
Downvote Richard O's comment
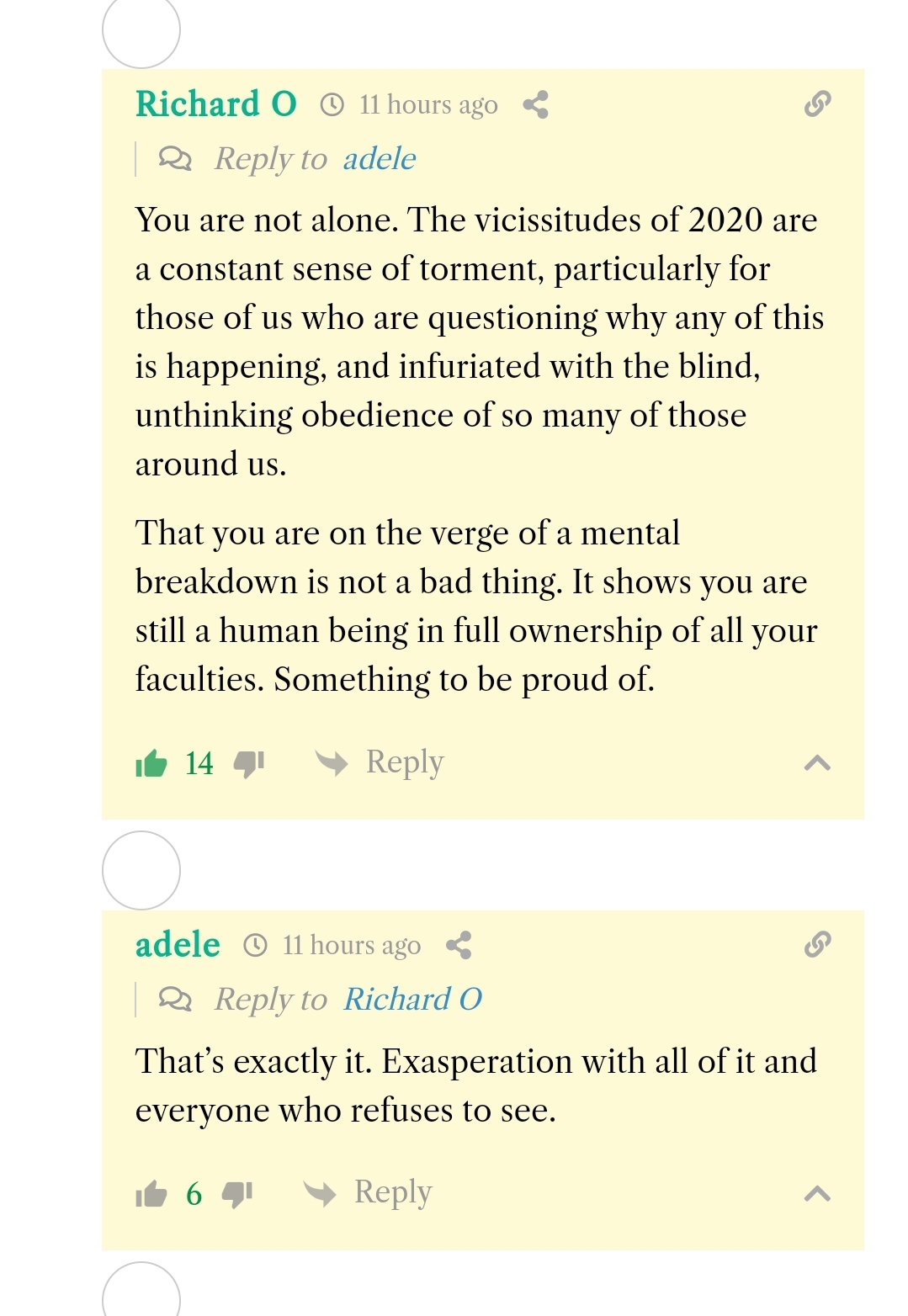click(x=249, y=763)
